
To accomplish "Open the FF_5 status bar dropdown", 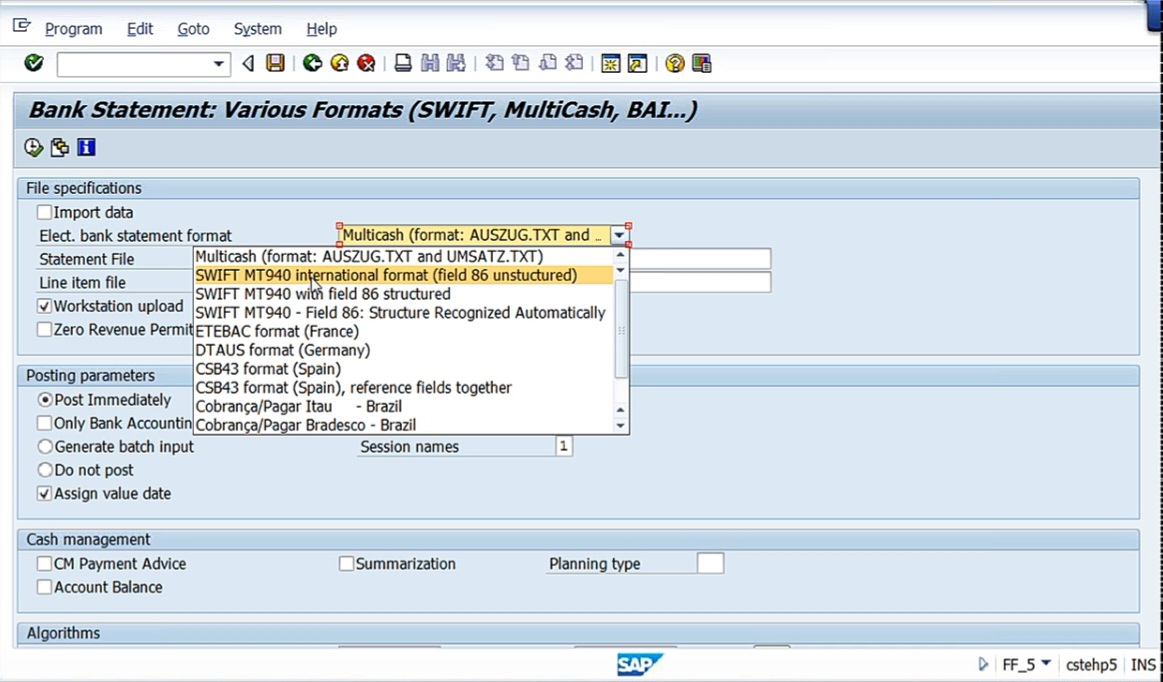I will 1046,663.
